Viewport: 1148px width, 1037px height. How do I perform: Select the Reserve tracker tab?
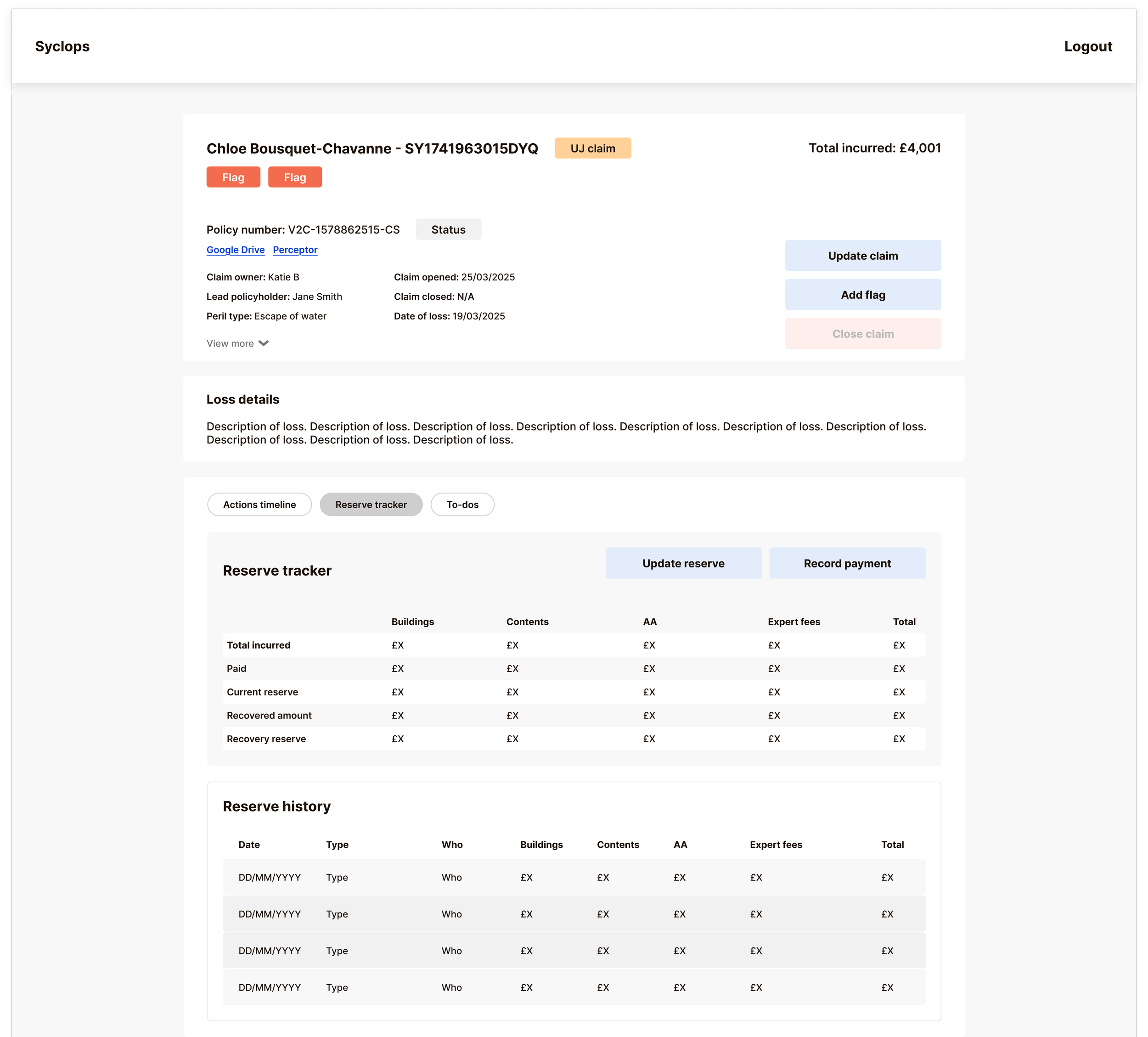pos(371,505)
